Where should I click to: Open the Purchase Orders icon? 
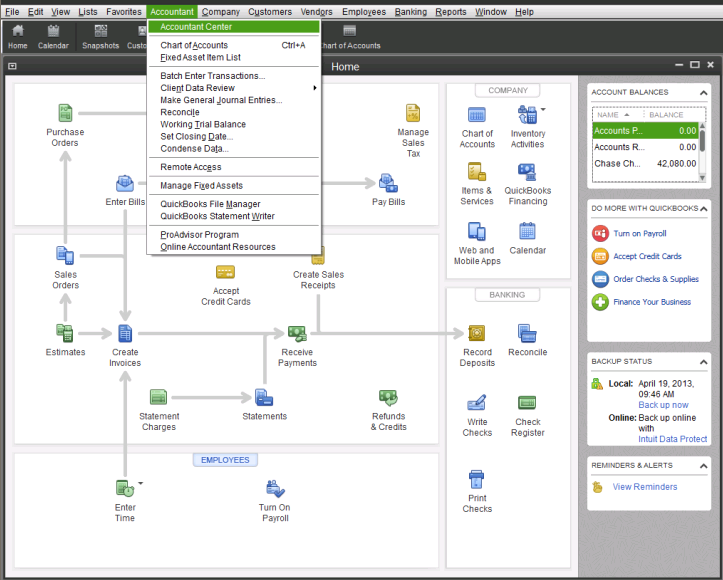pyautogui.click(x=65, y=113)
